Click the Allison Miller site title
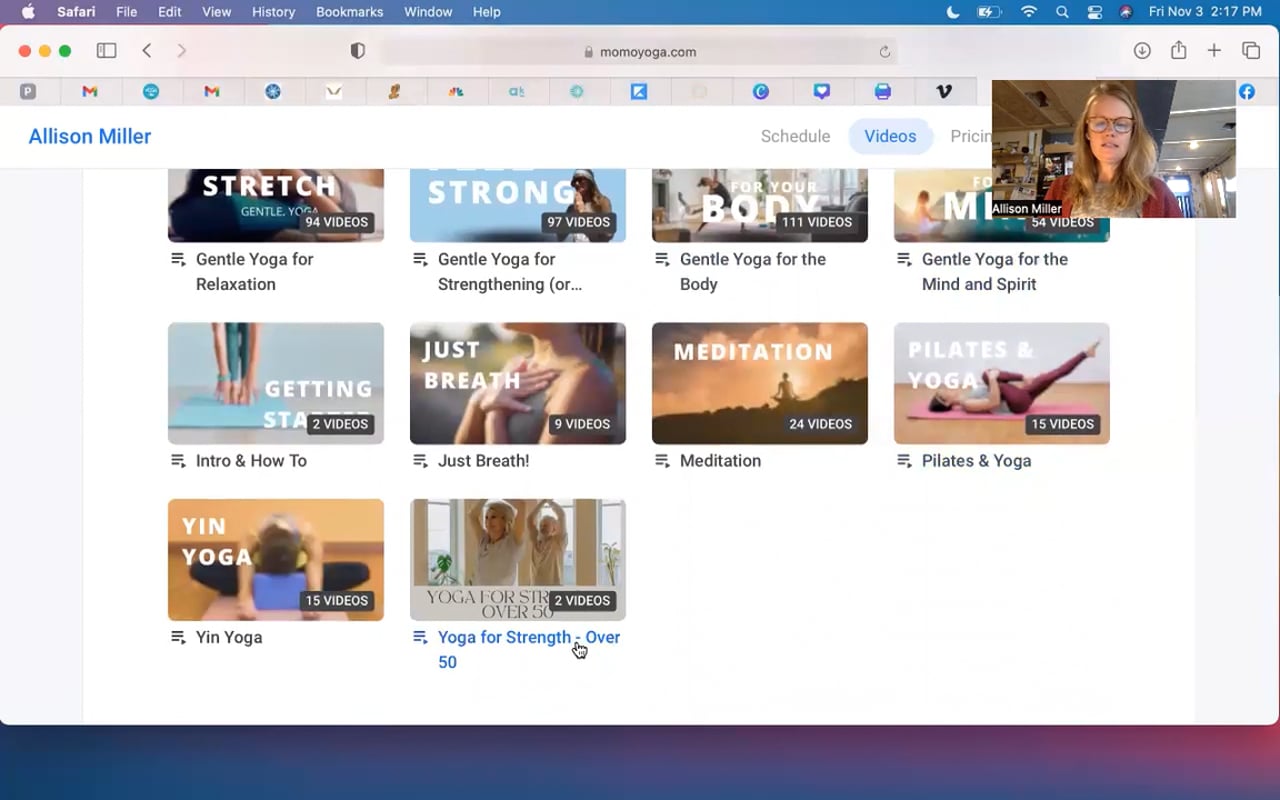The height and width of the screenshot is (800, 1280). pyautogui.click(x=90, y=136)
